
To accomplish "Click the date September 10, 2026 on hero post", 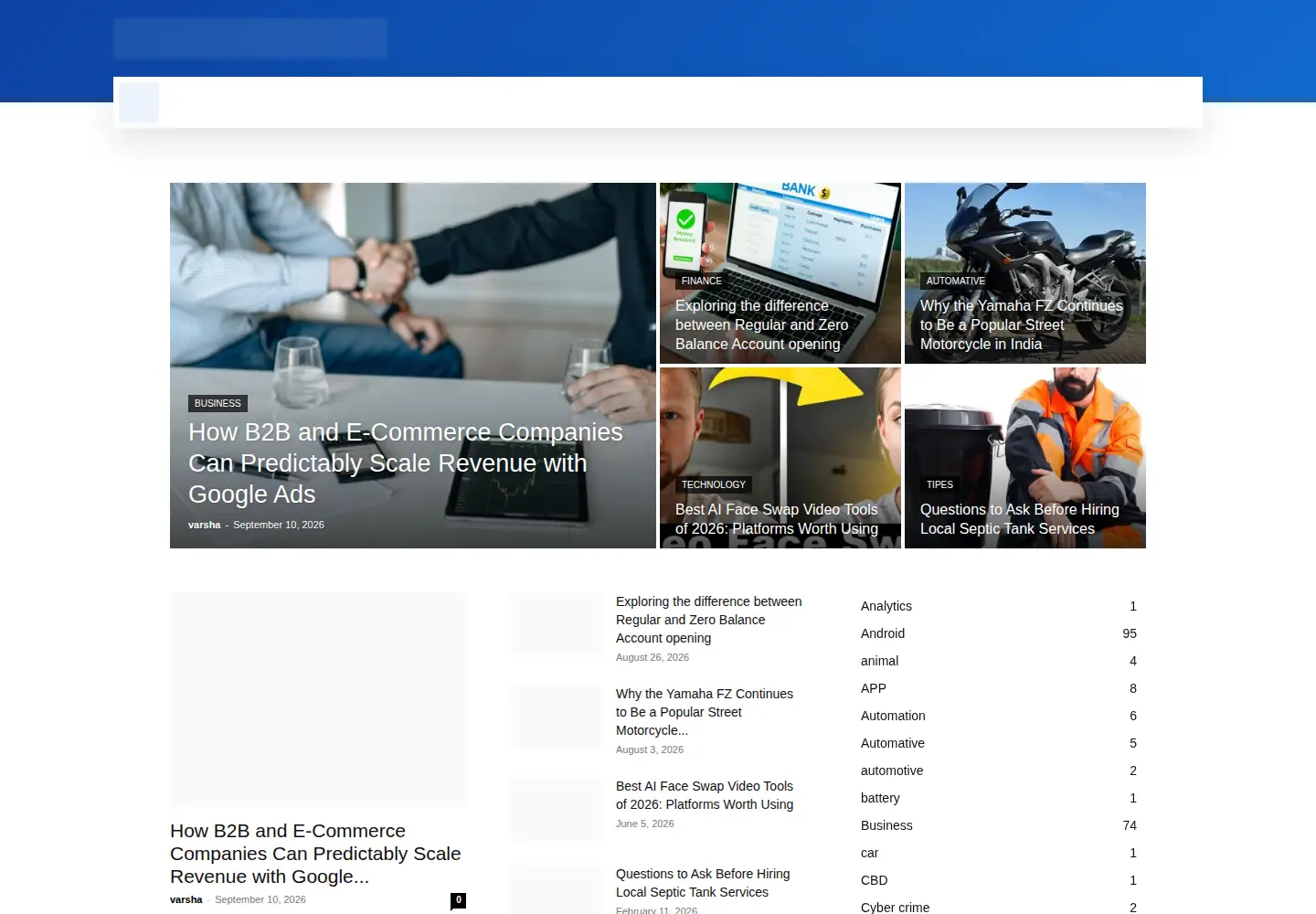I will click(279, 525).
